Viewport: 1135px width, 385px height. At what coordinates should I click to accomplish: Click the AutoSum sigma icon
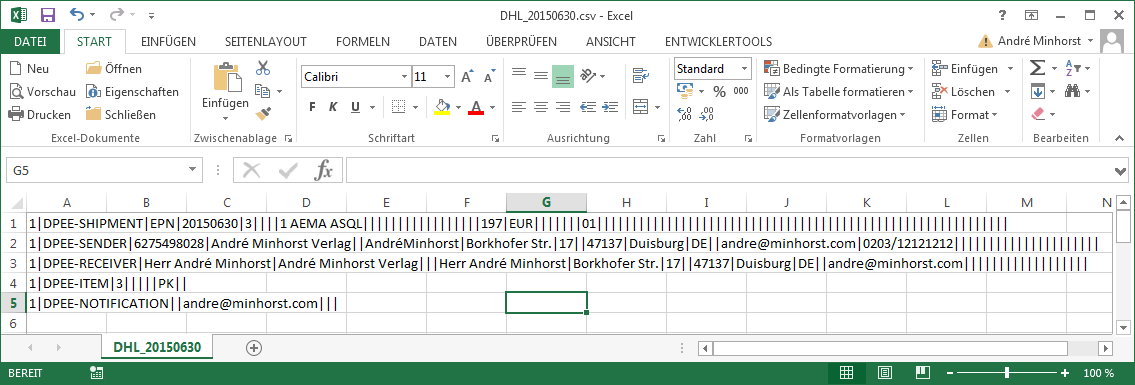coord(1037,69)
